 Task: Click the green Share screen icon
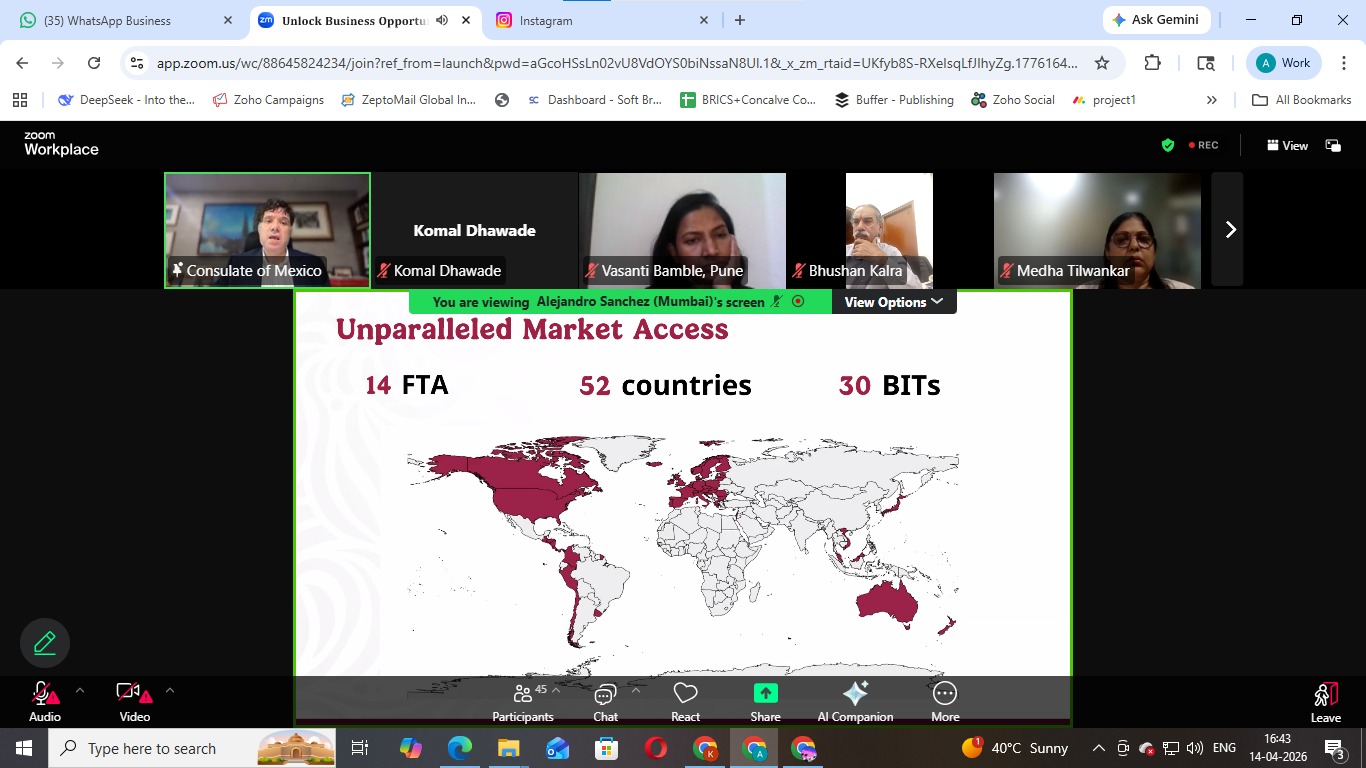pyautogui.click(x=765, y=692)
